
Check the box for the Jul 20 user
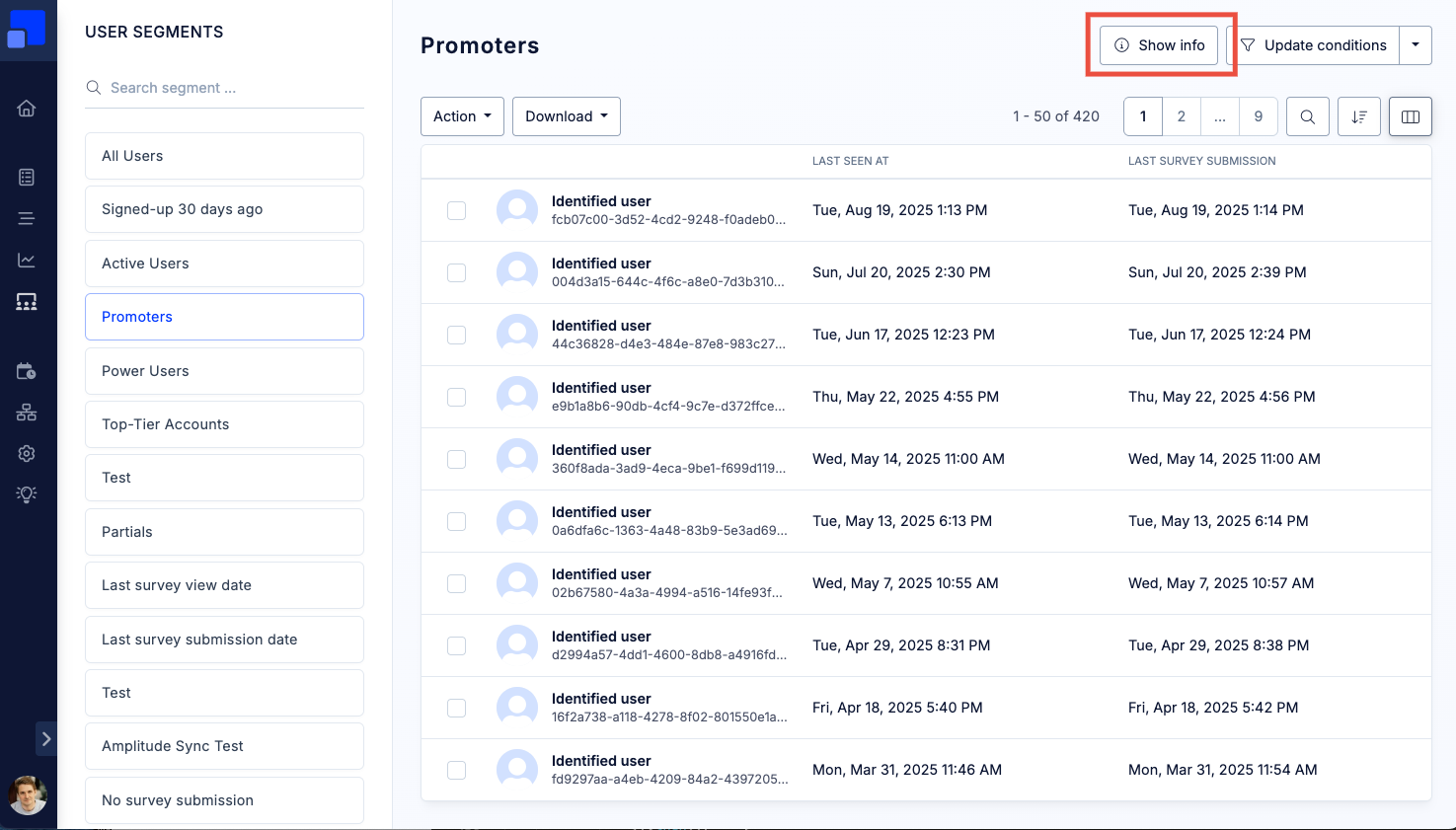[456, 272]
